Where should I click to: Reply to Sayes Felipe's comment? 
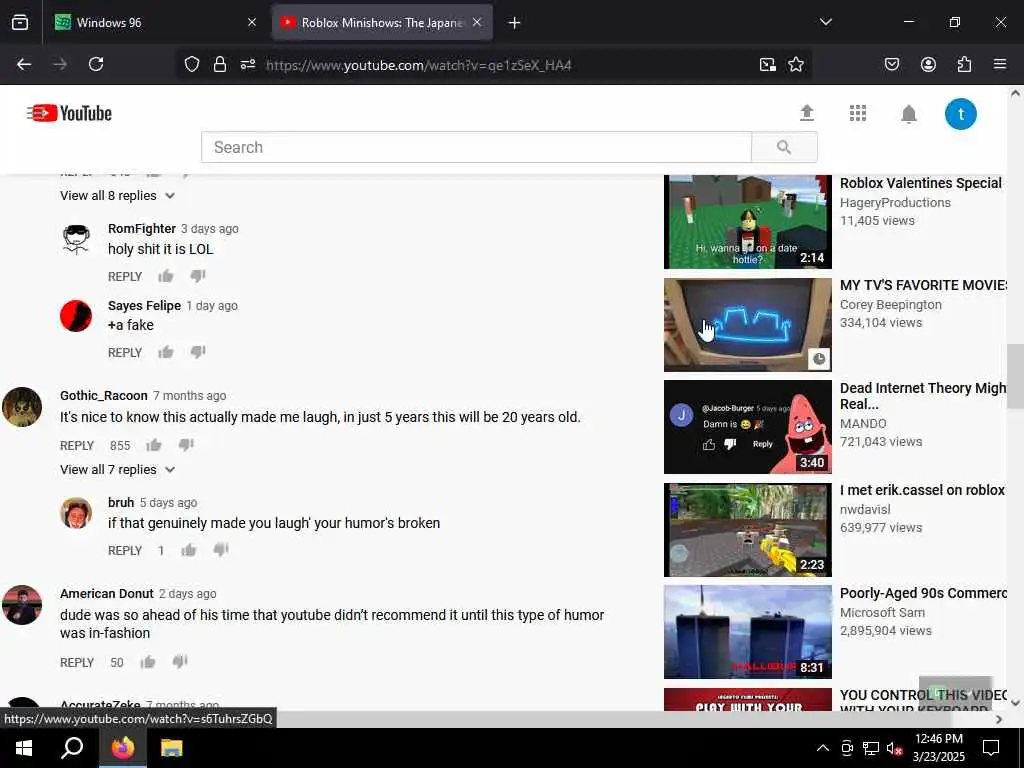point(125,353)
